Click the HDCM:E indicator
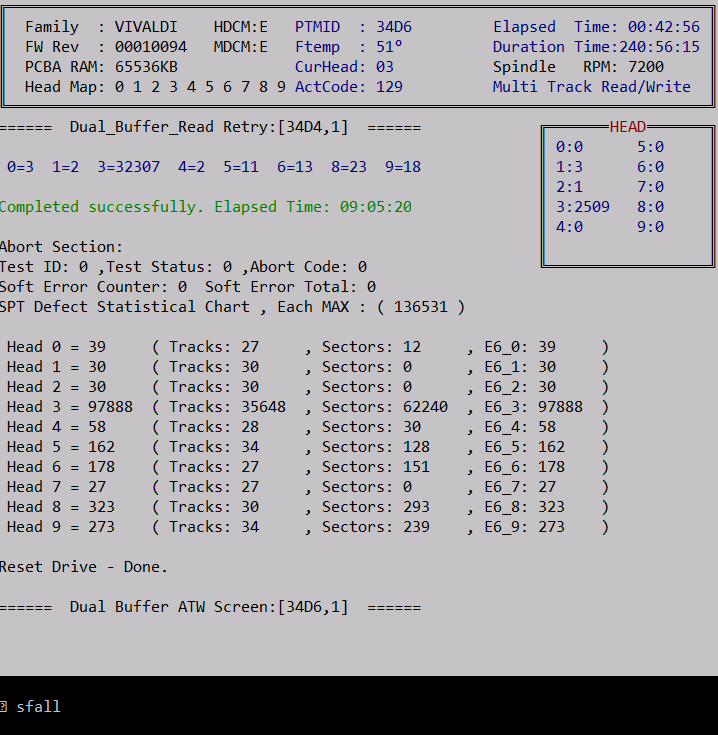This screenshot has height=735, width=718. pyautogui.click(x=240, y=27)
